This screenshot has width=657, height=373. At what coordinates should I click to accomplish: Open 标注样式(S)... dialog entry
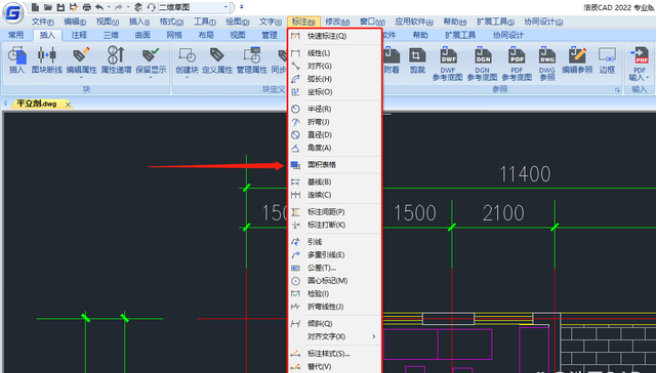point(328,354)
